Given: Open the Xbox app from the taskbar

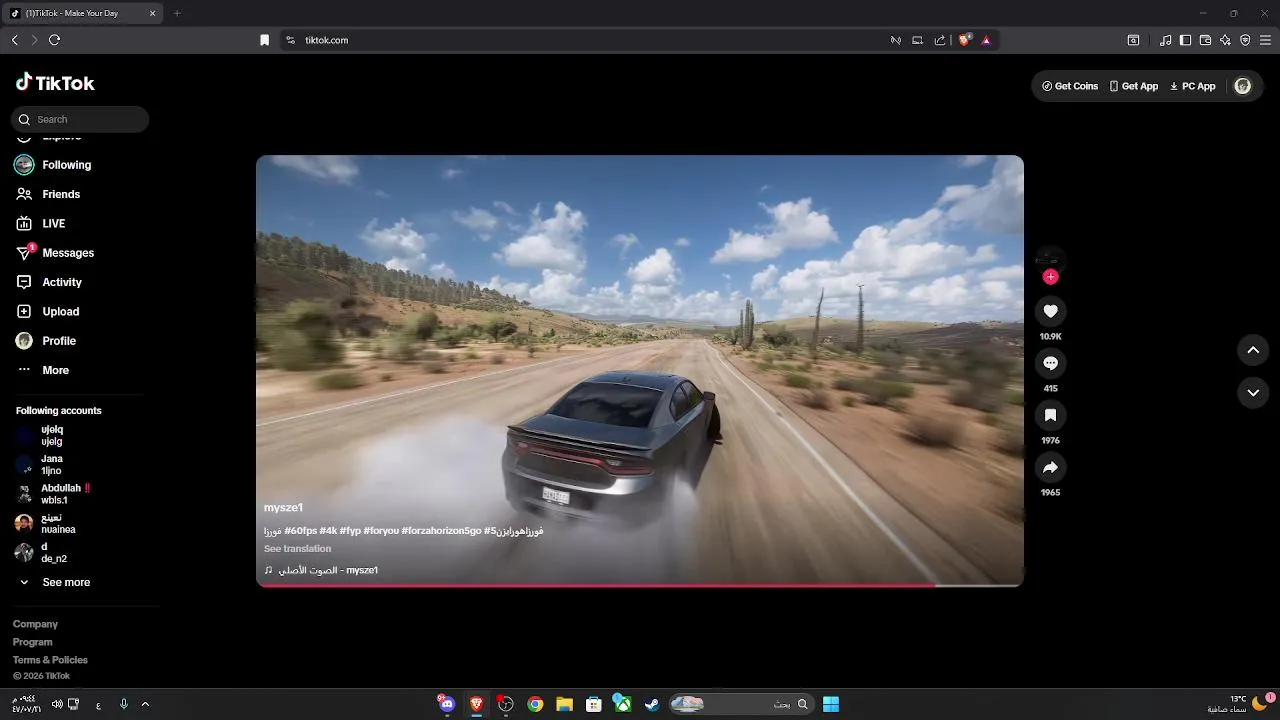Looking at the screenshot, I should 622,704.
